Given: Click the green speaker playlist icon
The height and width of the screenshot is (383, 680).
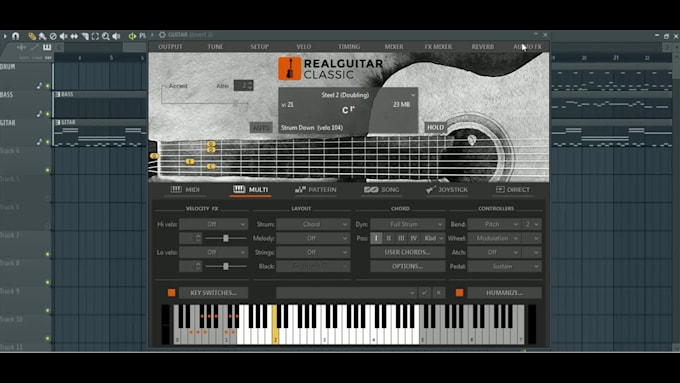Looking at the screenshot, I should [x=132, y=36].
